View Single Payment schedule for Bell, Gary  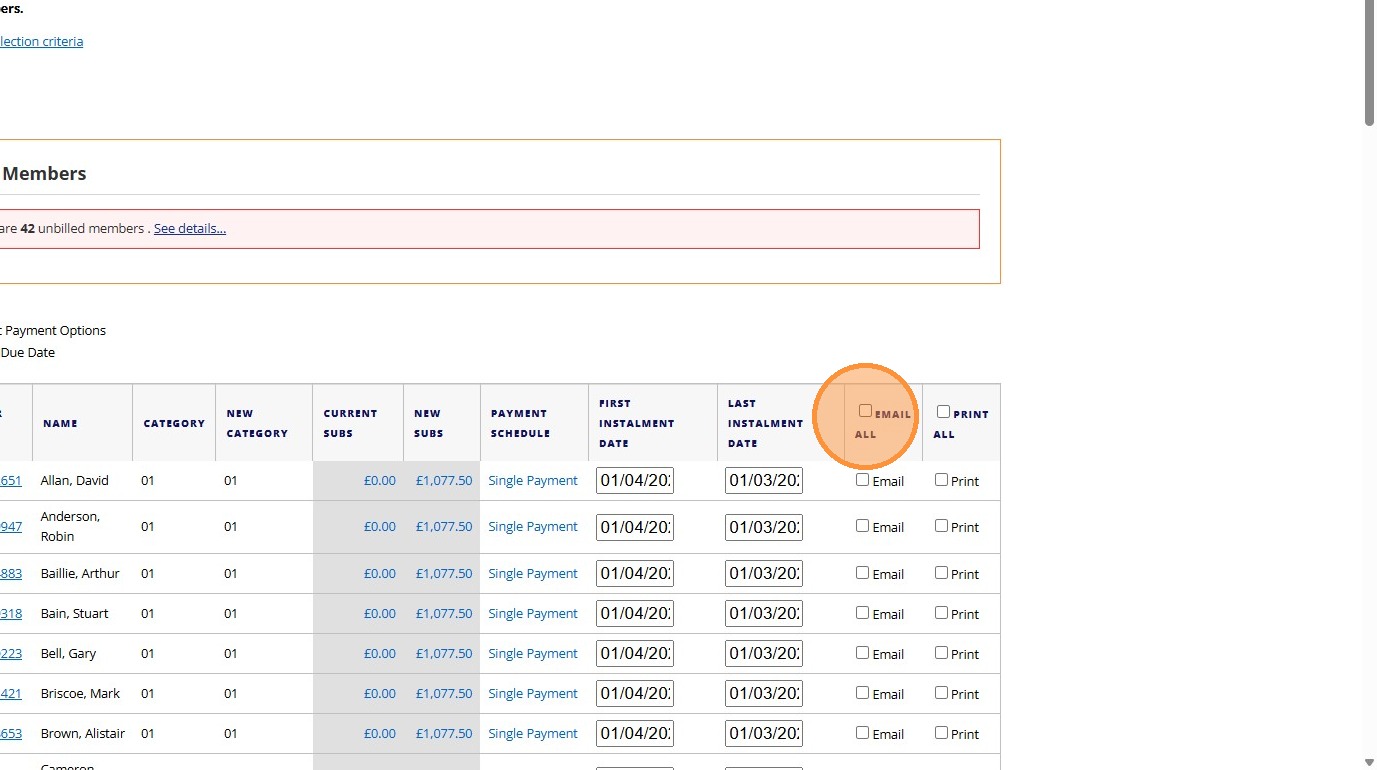tap(533, 653)
